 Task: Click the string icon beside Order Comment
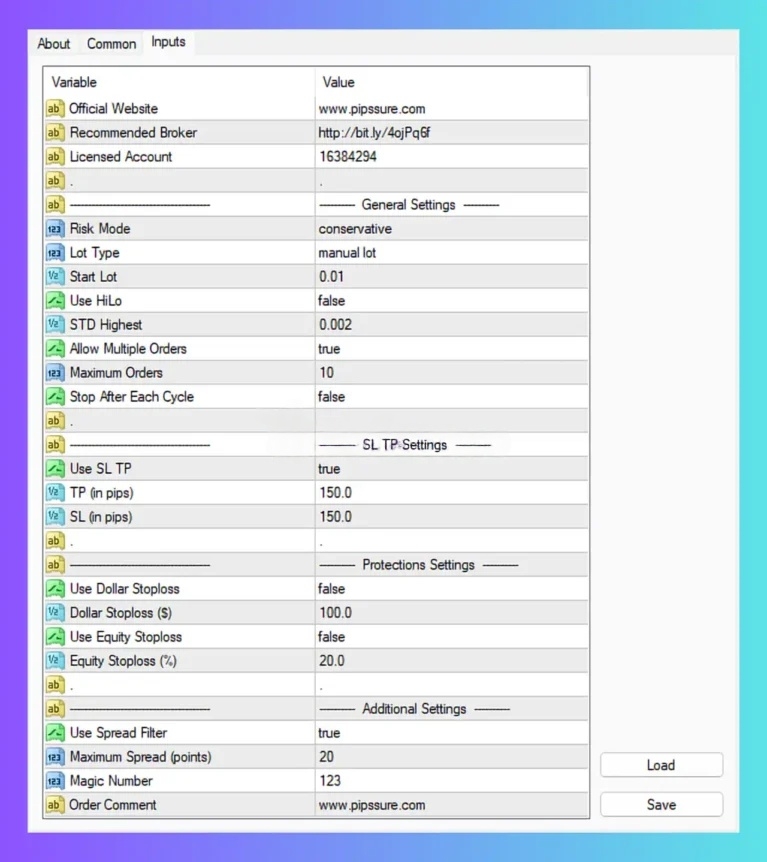pyautogui.click(x=55, y=805)
